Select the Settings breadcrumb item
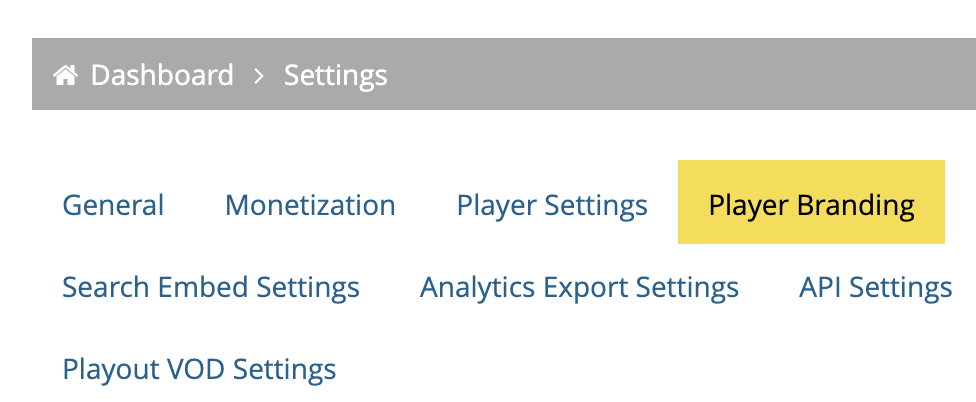Viewport: 976px width, 402px height. tap(336, 76)
